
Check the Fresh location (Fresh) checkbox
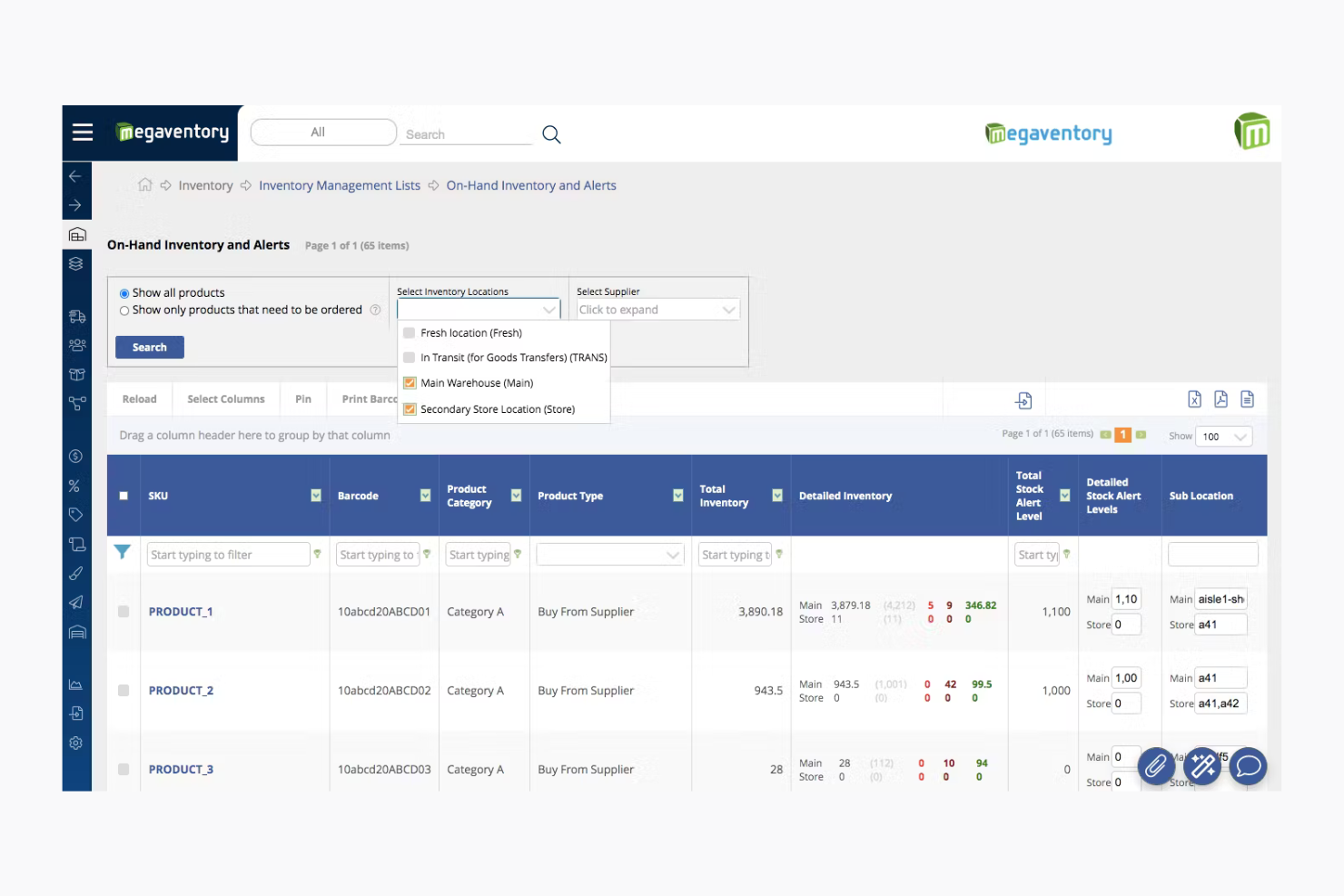click(409, 332)
